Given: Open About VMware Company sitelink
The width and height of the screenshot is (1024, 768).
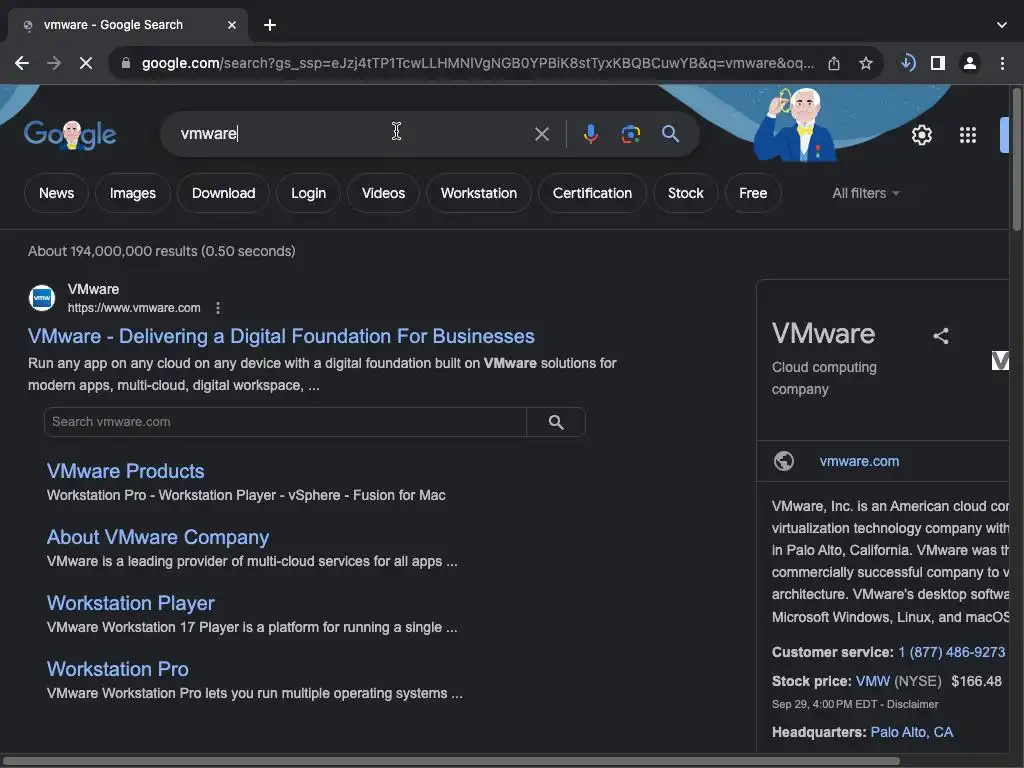Looking at the screenshot, I should [x=157, y=537].
